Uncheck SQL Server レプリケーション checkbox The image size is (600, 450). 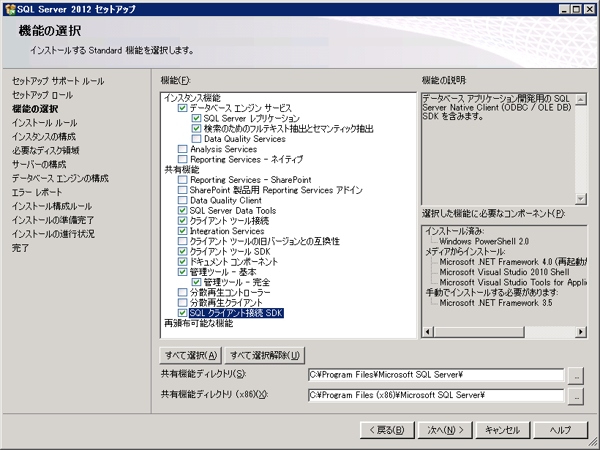[x=196, y=119]
